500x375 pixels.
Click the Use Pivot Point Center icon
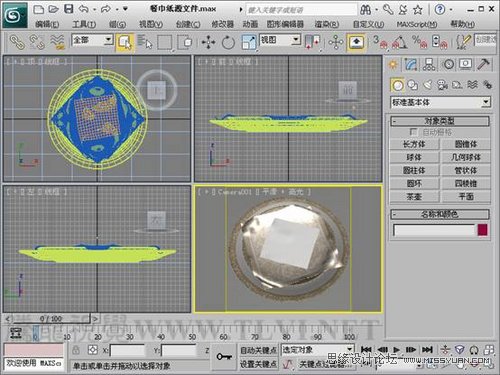(312, 42)
